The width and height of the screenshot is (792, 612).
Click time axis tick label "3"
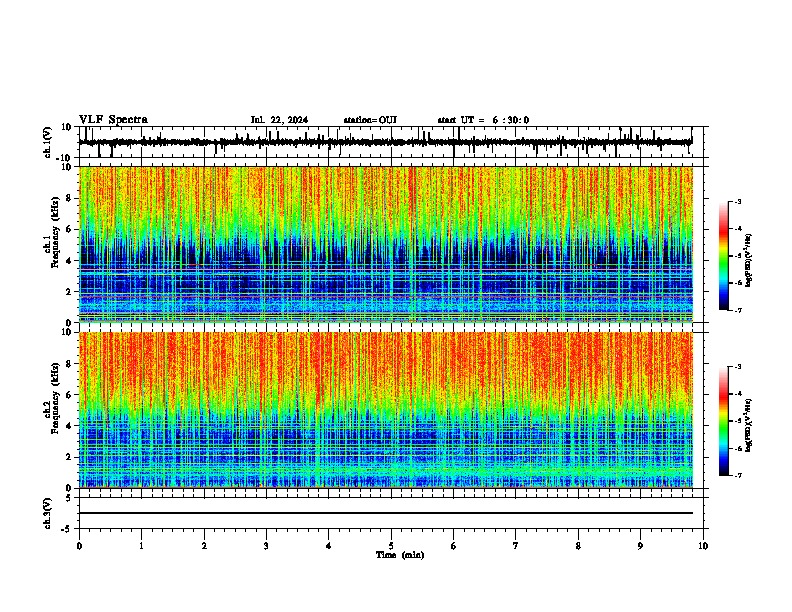click(266, 546)
